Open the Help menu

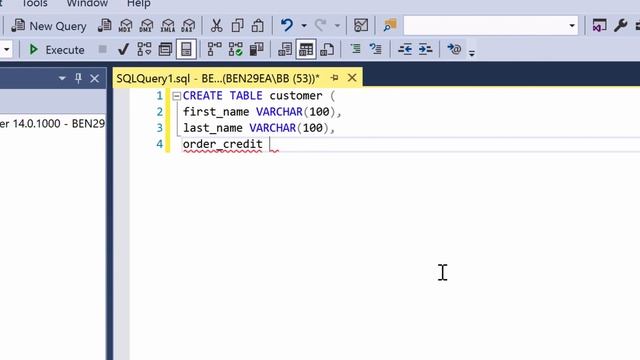[139, 4]
